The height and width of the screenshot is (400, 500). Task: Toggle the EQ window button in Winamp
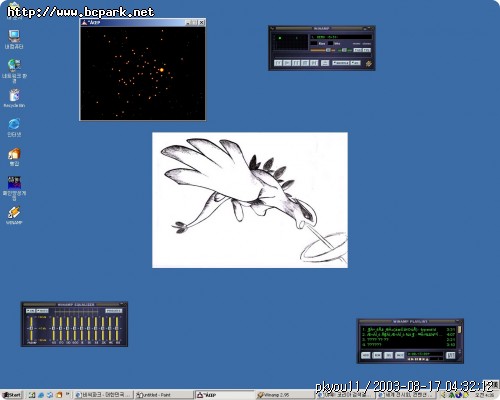pos(358,50)
